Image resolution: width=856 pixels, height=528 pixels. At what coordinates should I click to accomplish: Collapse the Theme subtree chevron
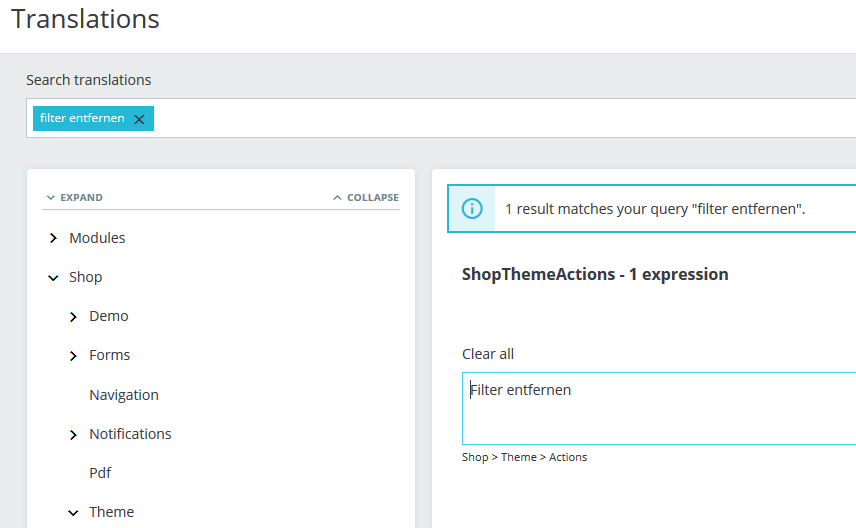click(x=73, y=513)
